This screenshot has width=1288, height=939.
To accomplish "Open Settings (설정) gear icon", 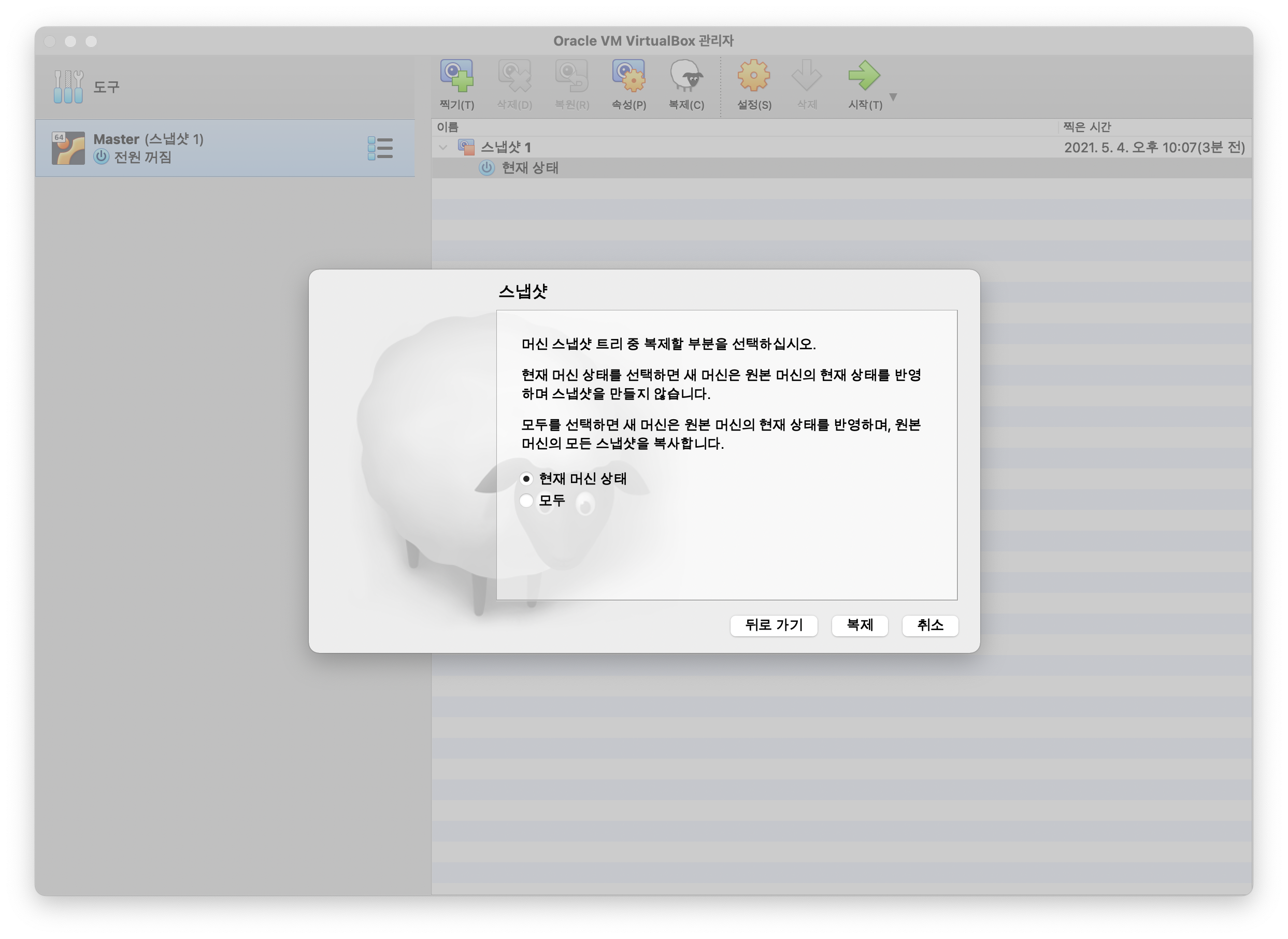I will click(754, 76).
